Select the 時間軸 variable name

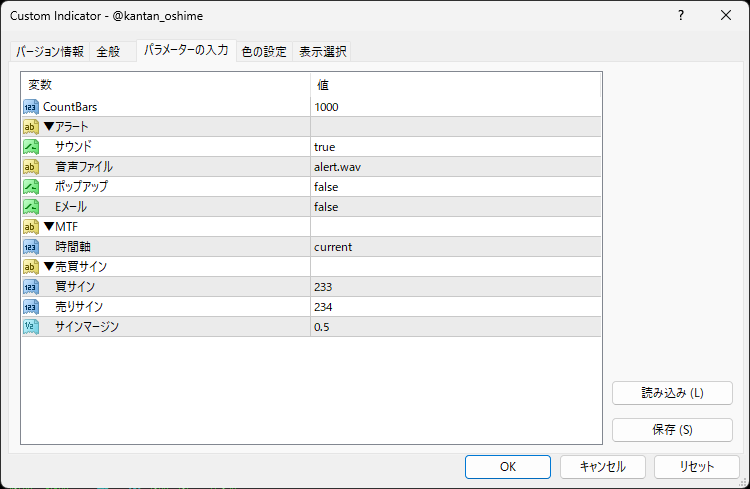pyautogui.click(x=73, y=247)
